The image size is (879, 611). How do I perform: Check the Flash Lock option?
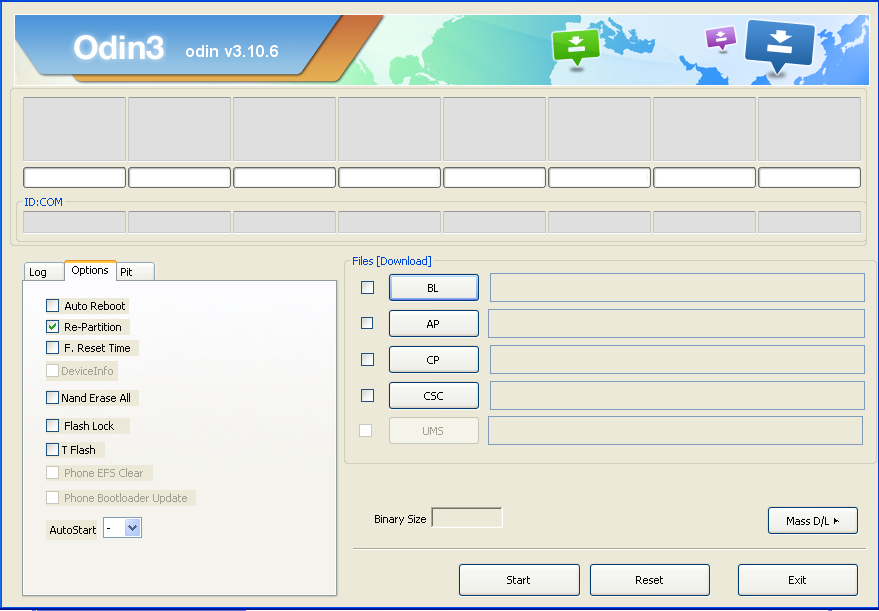[53, 425]
